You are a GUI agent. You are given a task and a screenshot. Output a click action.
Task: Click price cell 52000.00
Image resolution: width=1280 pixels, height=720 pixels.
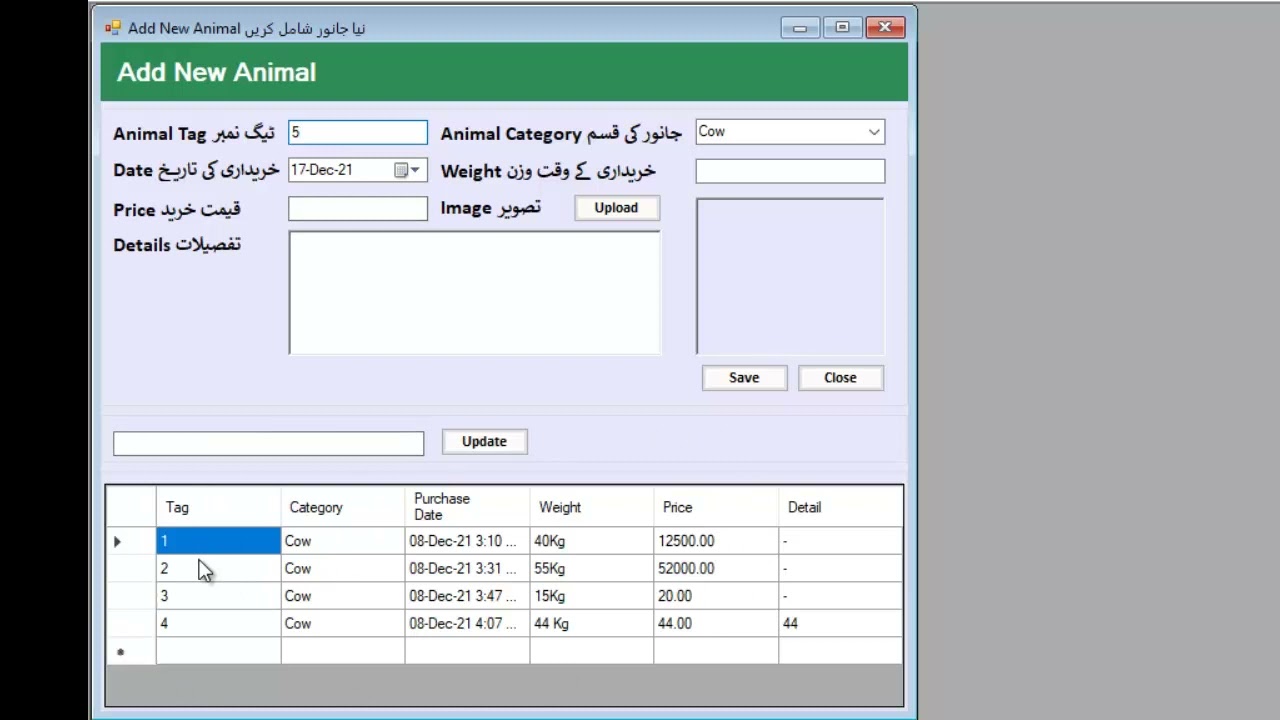tap(716, 568)
